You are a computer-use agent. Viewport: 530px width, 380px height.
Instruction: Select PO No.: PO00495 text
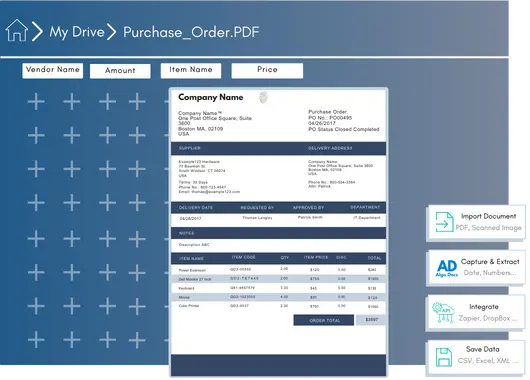click(x=330, y=118)
